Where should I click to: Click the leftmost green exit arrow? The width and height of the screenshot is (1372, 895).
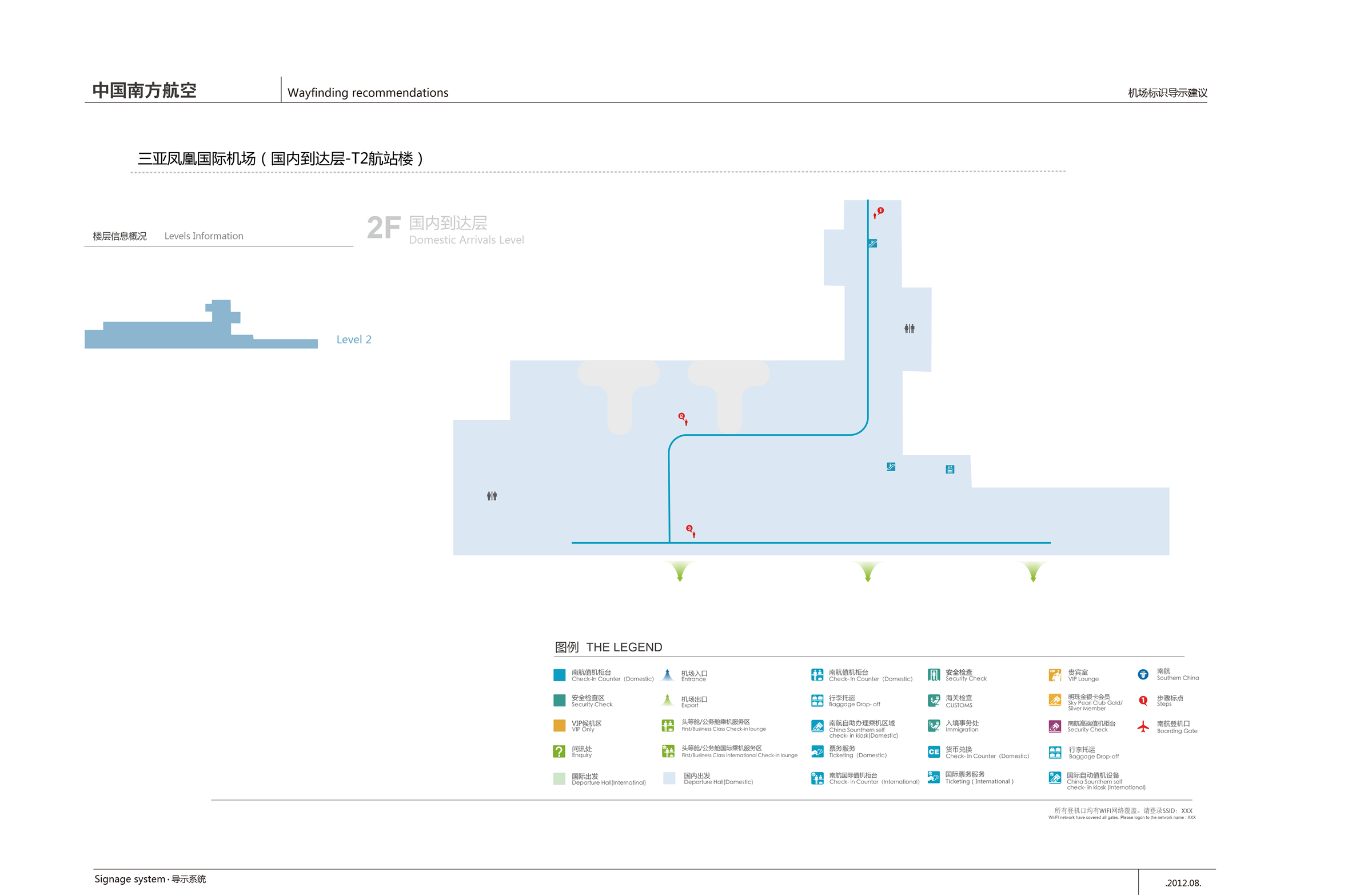[x=680, y=571]
